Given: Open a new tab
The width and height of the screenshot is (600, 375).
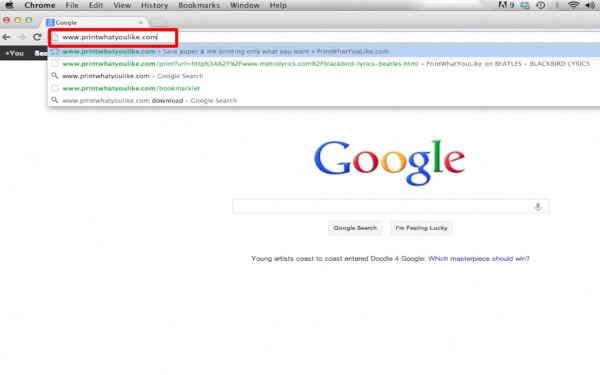Looking at the screenshot, I should click(x=159, y=23).
